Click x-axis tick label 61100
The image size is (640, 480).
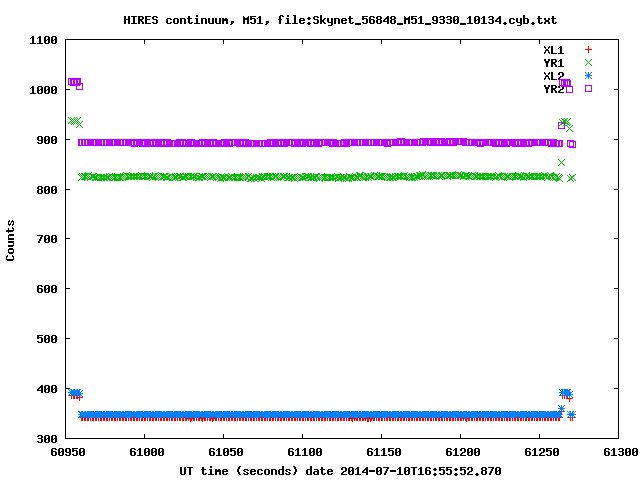304,452
